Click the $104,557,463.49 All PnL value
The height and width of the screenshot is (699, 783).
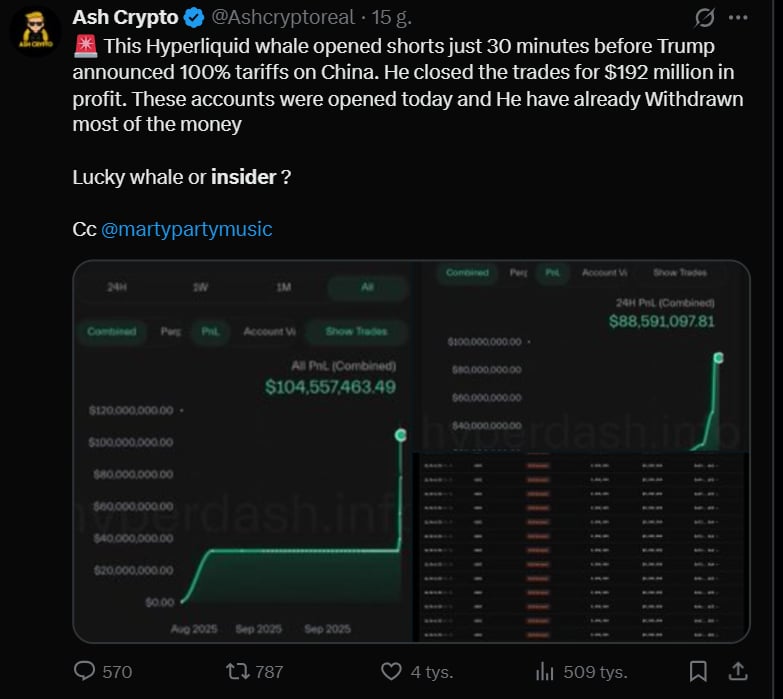pos(330,387)
